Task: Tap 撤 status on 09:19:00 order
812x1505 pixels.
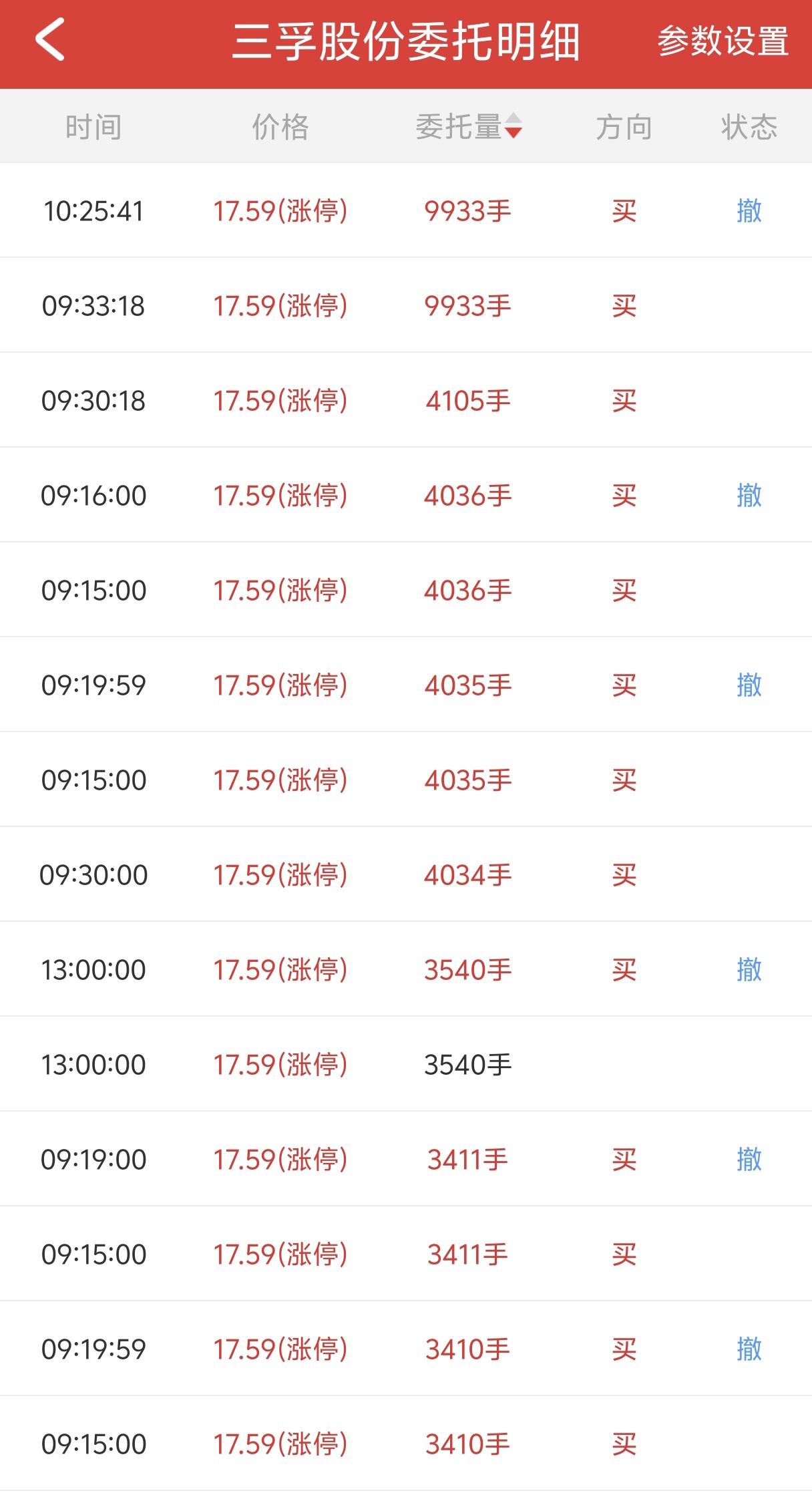Action: (x=749, y=1160)
